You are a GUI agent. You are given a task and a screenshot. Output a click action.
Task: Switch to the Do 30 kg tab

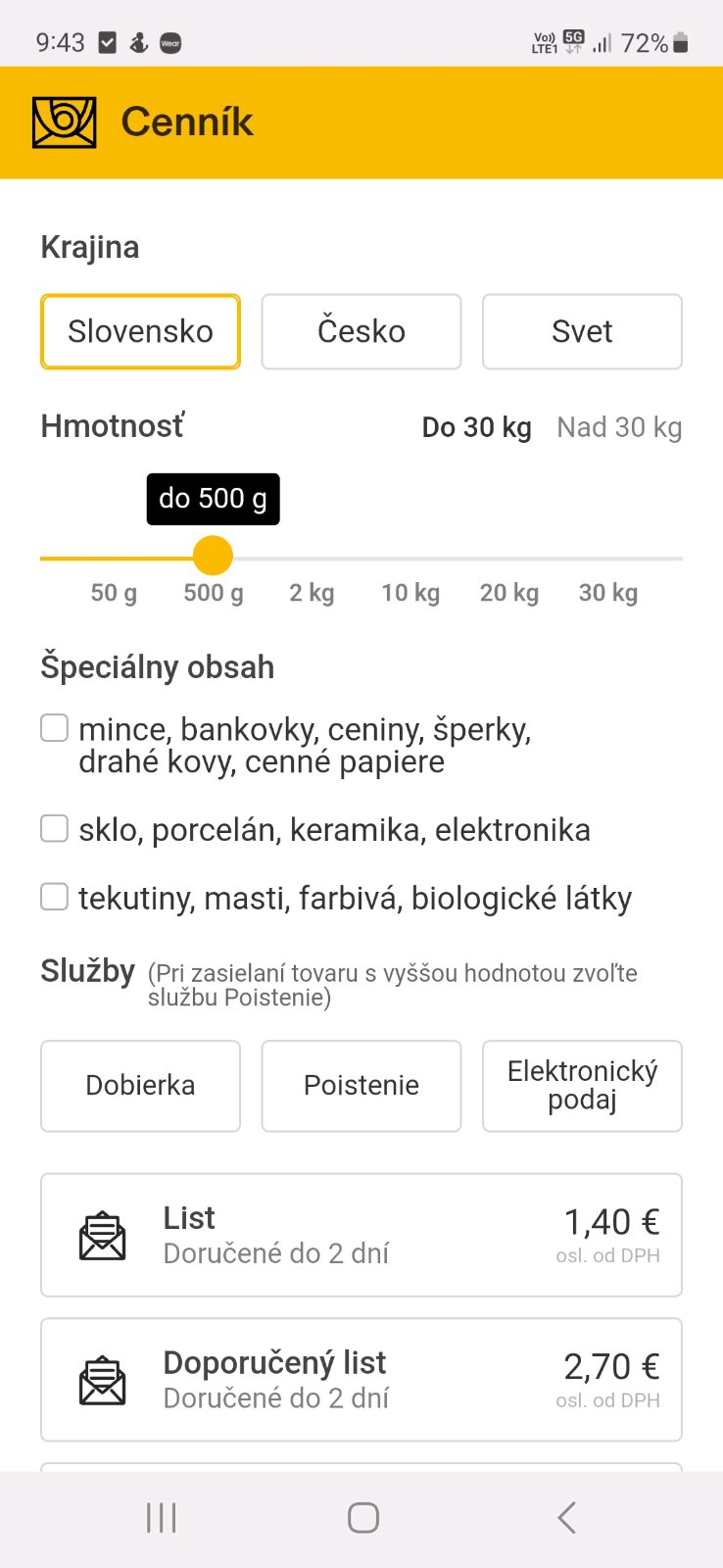476,427
